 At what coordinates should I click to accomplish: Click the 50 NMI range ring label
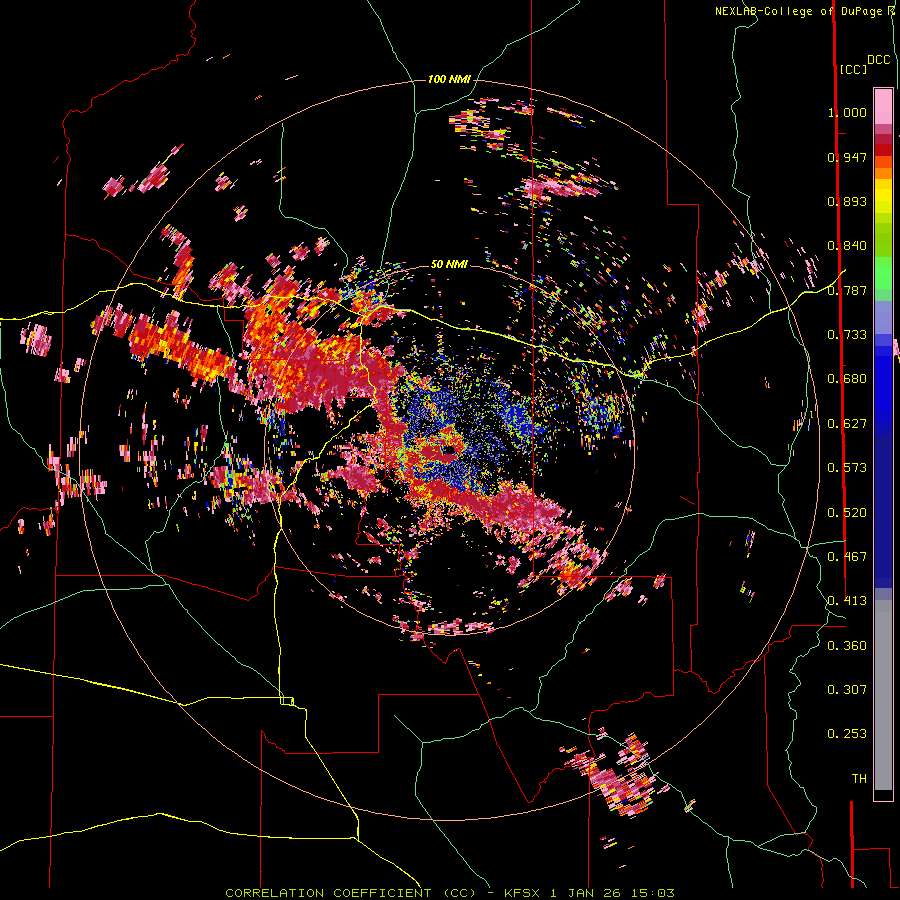[x=449, y=265]
